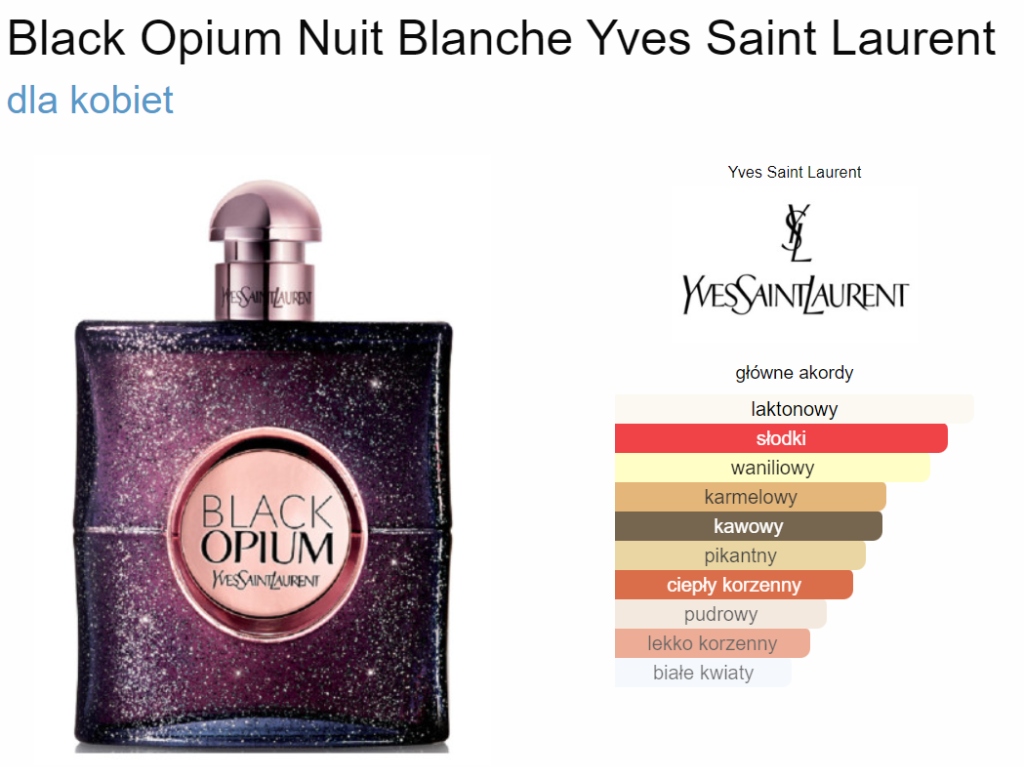This screenshot has width=1024, height=767.
Task: Click the 'główne akordy' heading
Action: click(794, 372)
